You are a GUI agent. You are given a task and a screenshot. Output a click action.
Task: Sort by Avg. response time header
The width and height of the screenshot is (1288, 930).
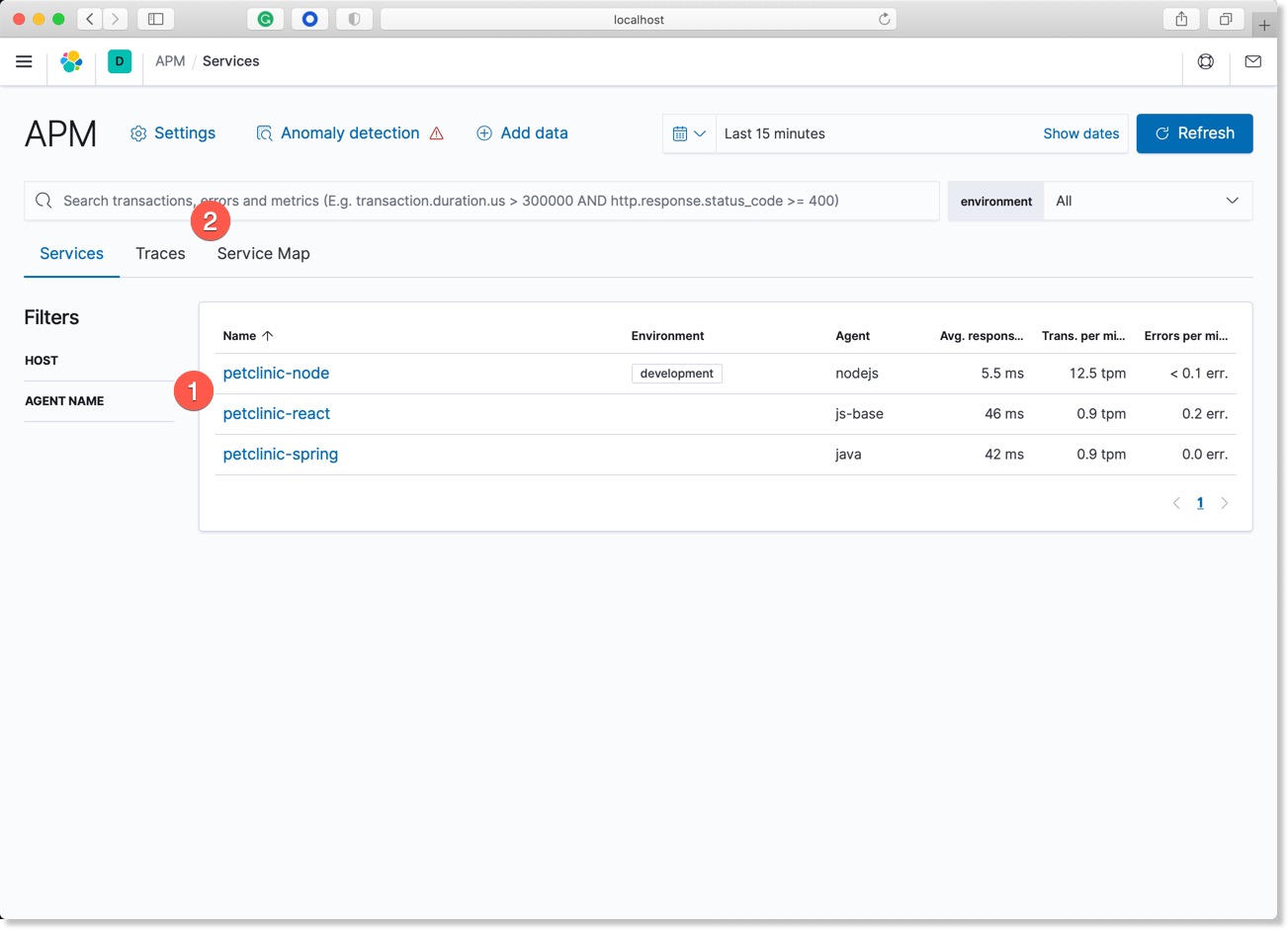tap(982, 336)
